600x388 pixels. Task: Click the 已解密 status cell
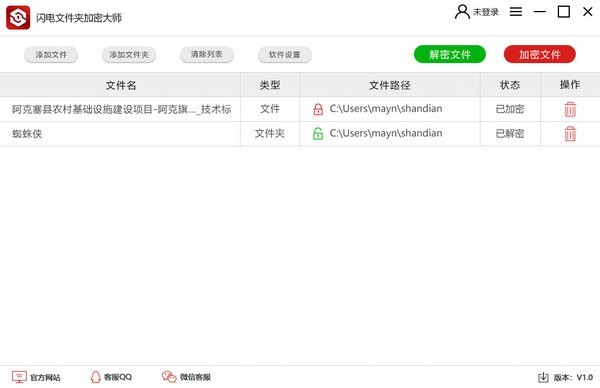click(x=510, y=134)
